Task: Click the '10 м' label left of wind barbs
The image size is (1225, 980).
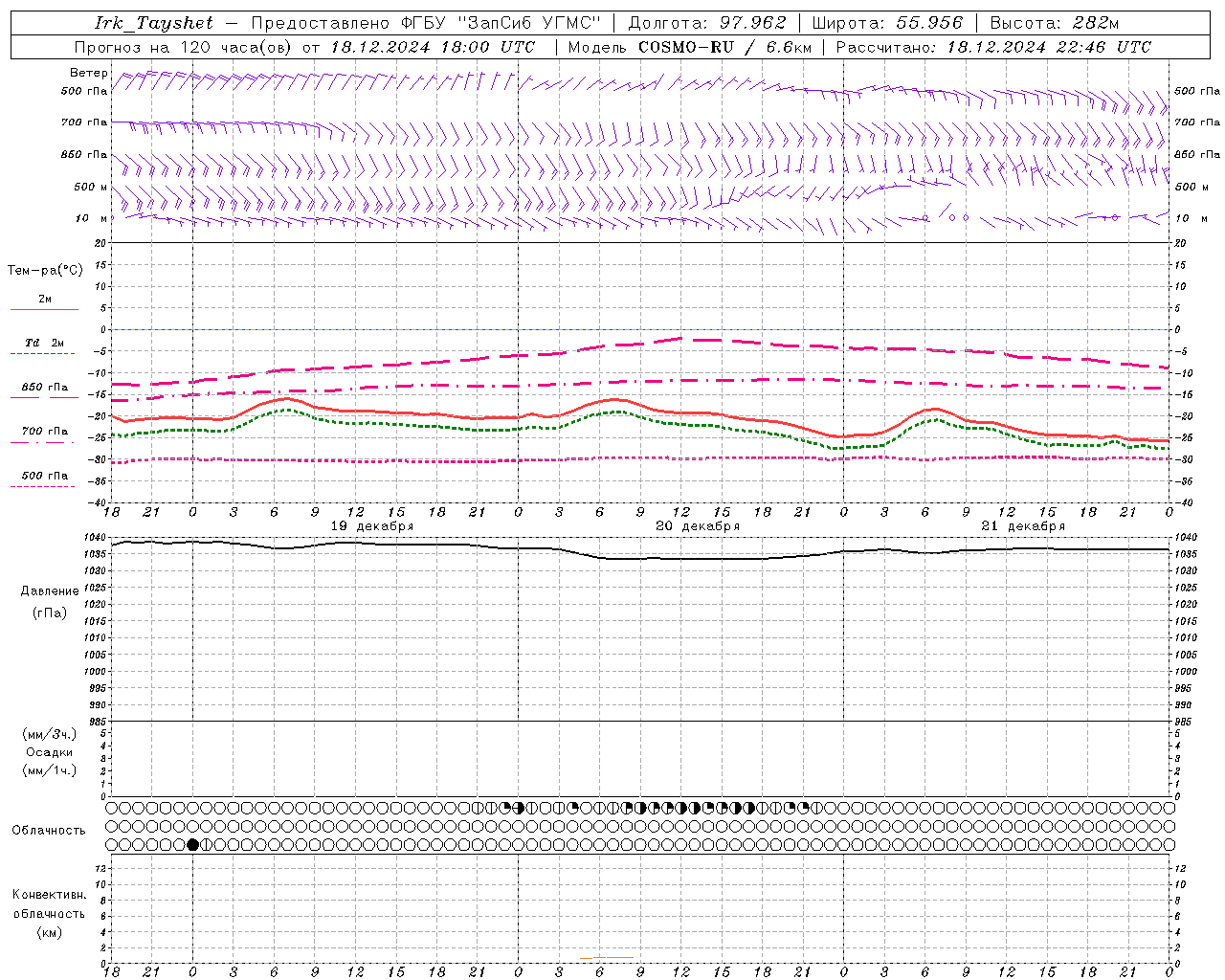Action: click(92, 218)
